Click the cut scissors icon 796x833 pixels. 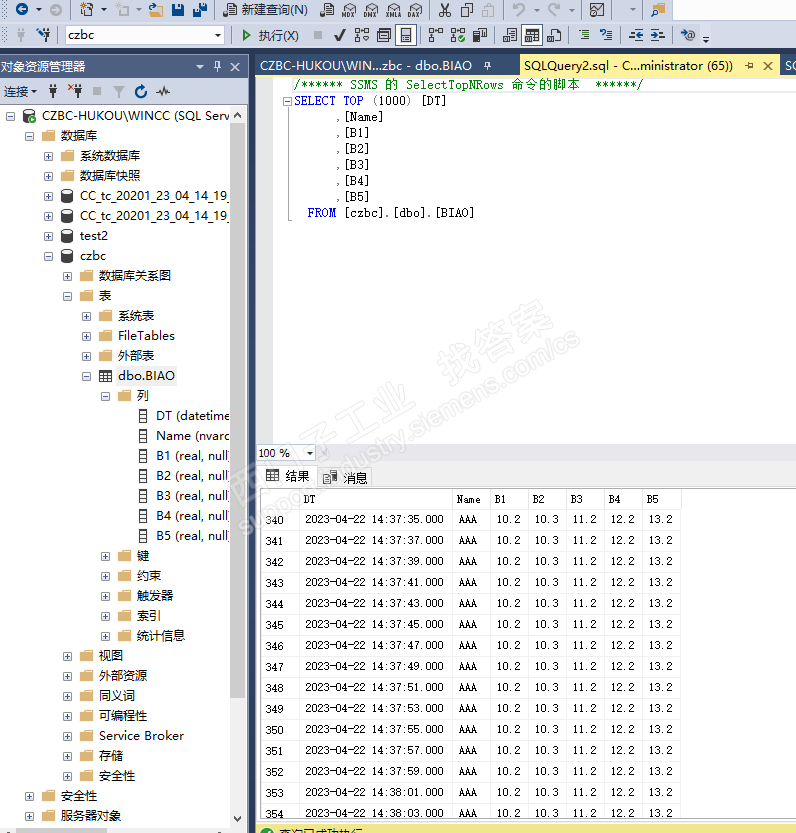[x=445, y=10]
